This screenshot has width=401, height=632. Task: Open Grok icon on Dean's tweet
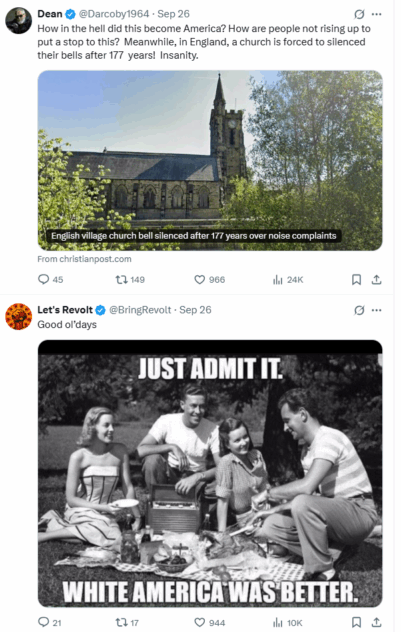[x=359, y=15]
